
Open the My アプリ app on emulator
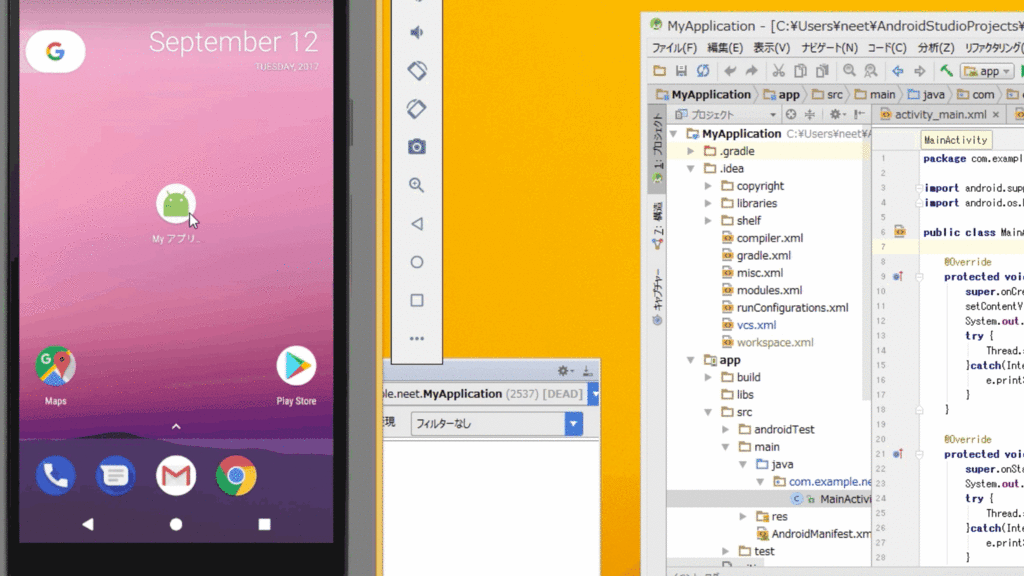[176, 205]
